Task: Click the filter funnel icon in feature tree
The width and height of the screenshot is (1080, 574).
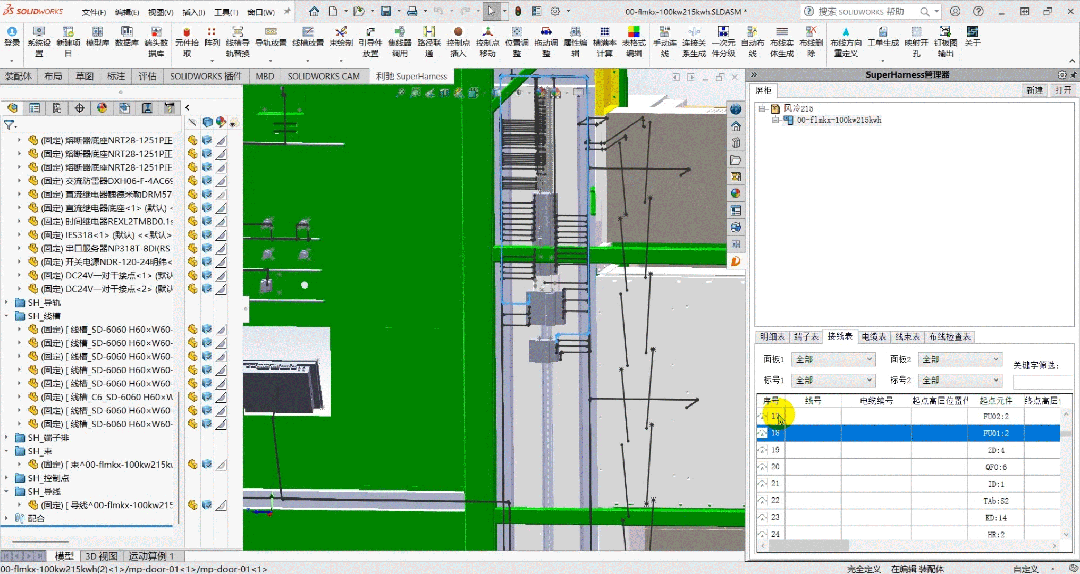Action: pos(9,125)
